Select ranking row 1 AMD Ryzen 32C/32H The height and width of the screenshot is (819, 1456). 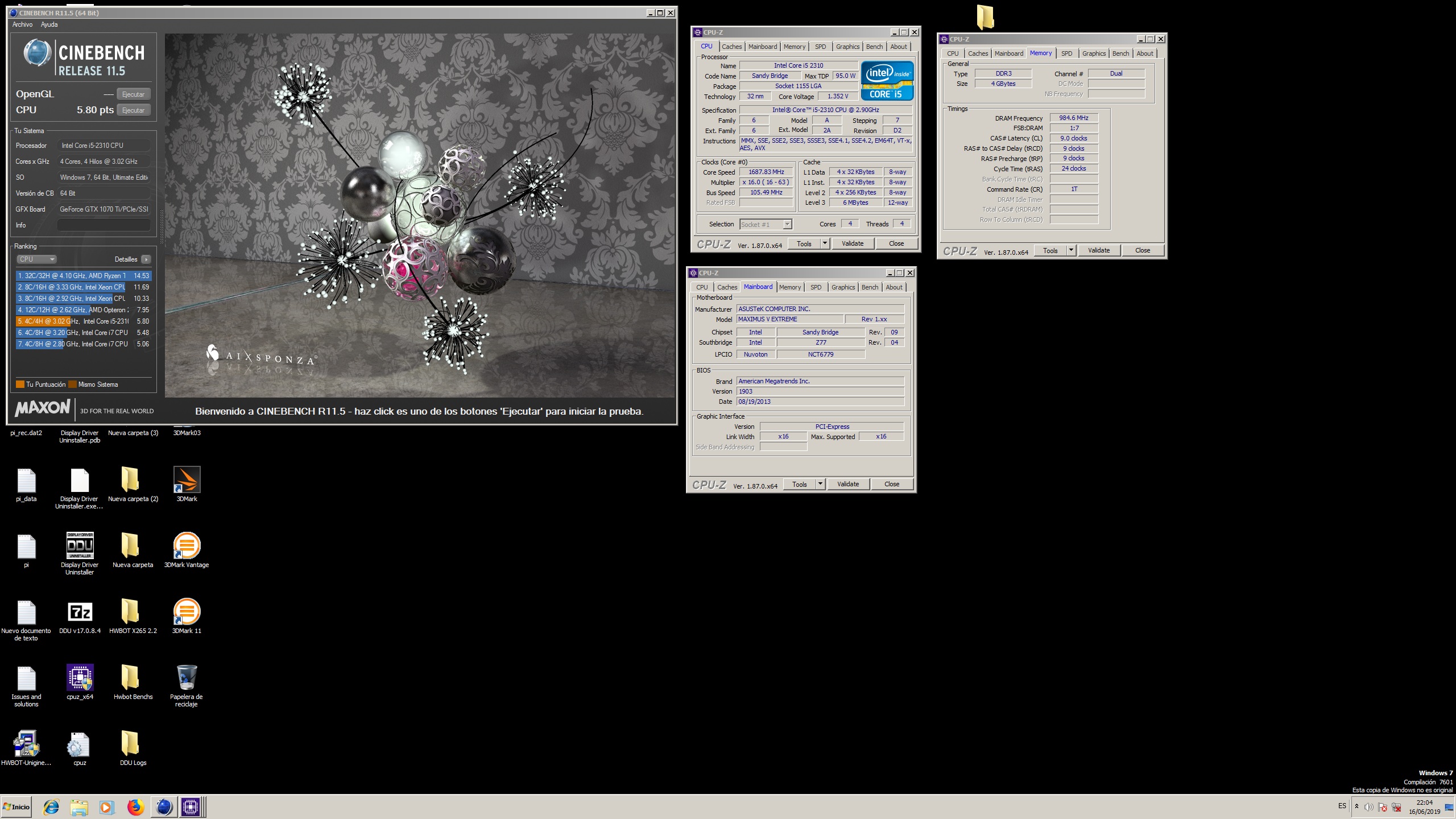[84, 276]
